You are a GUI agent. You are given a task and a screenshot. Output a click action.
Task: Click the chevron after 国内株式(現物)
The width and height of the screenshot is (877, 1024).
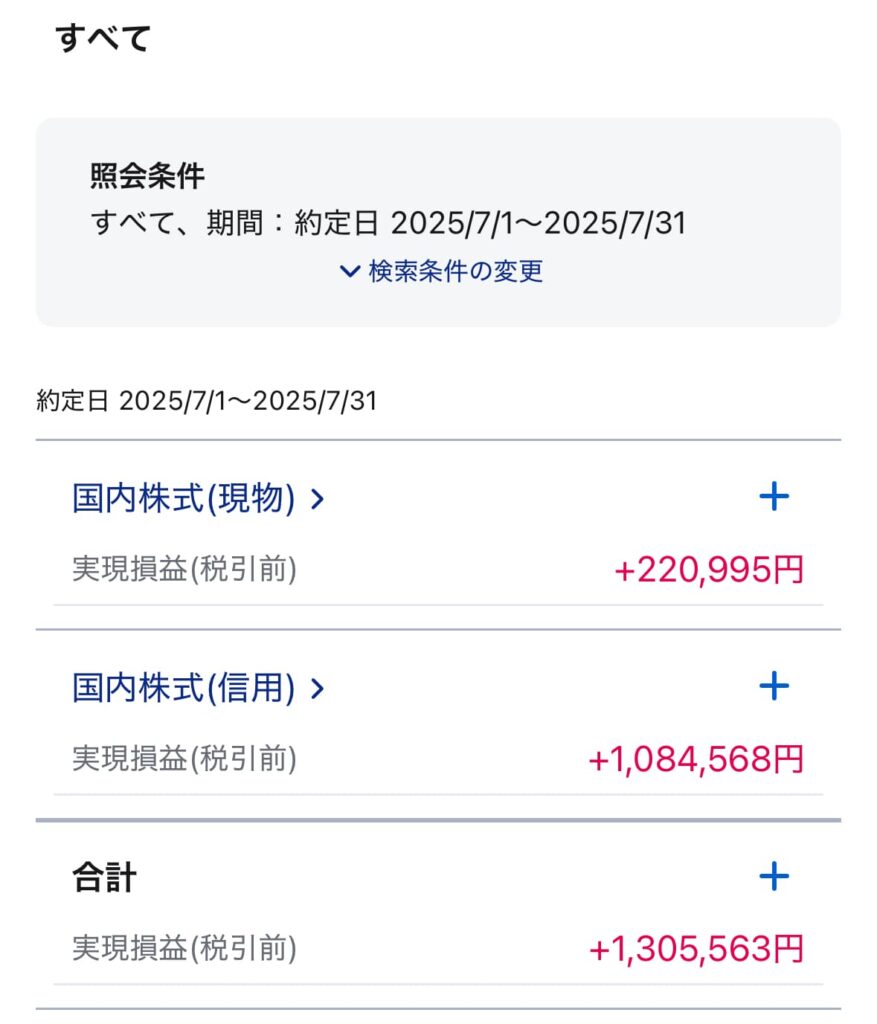coord(318,499)
